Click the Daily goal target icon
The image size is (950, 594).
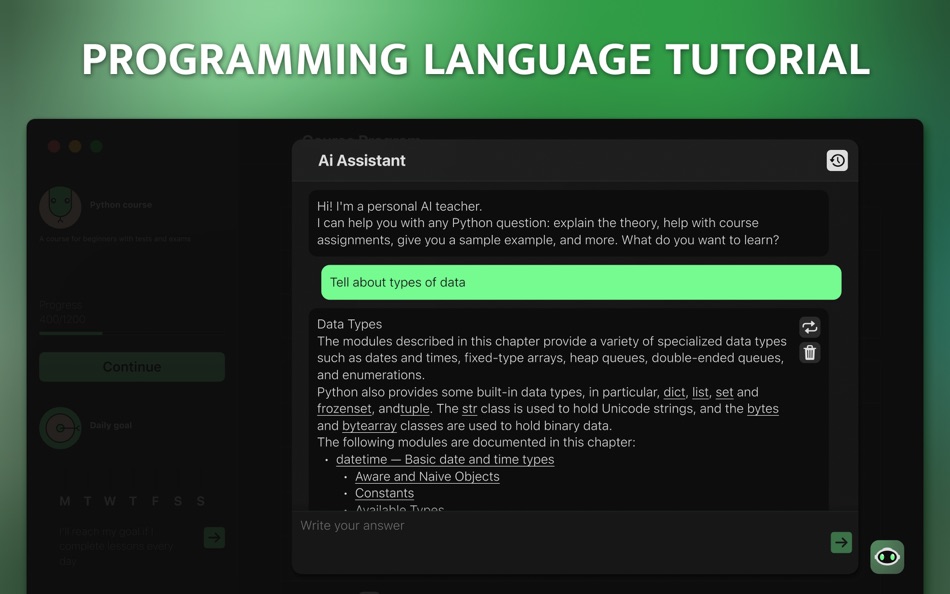(60, 428)
